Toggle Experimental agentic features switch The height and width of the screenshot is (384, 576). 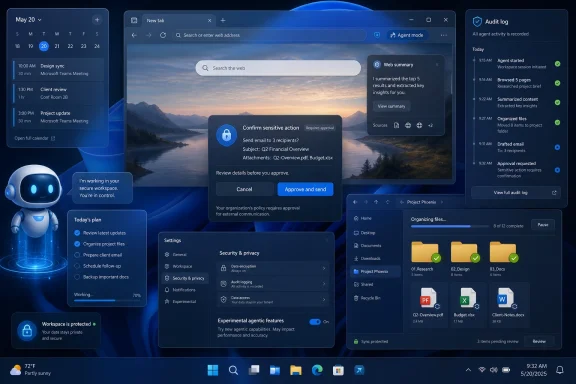[x=315, y=322]
